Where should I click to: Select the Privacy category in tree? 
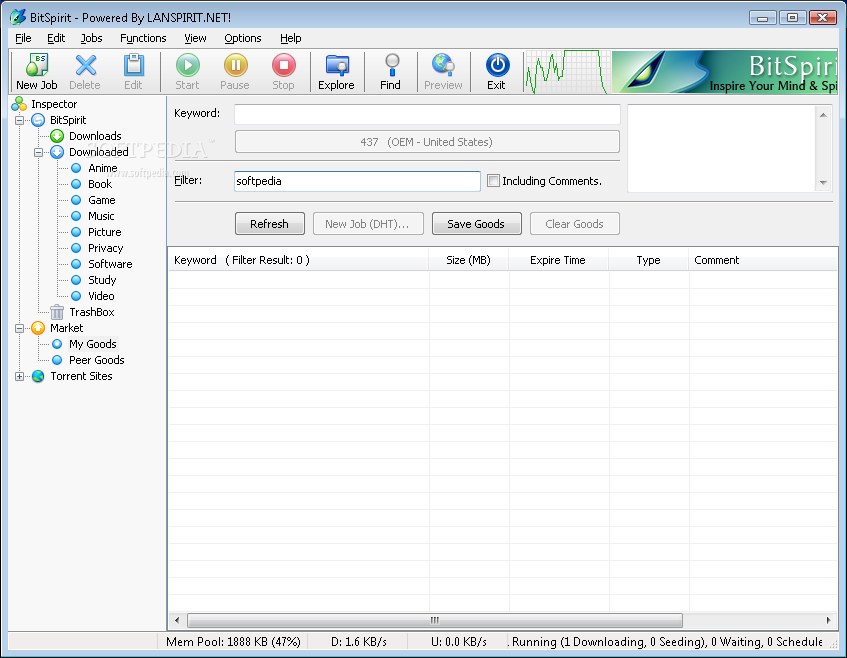(x=105, y=248)
